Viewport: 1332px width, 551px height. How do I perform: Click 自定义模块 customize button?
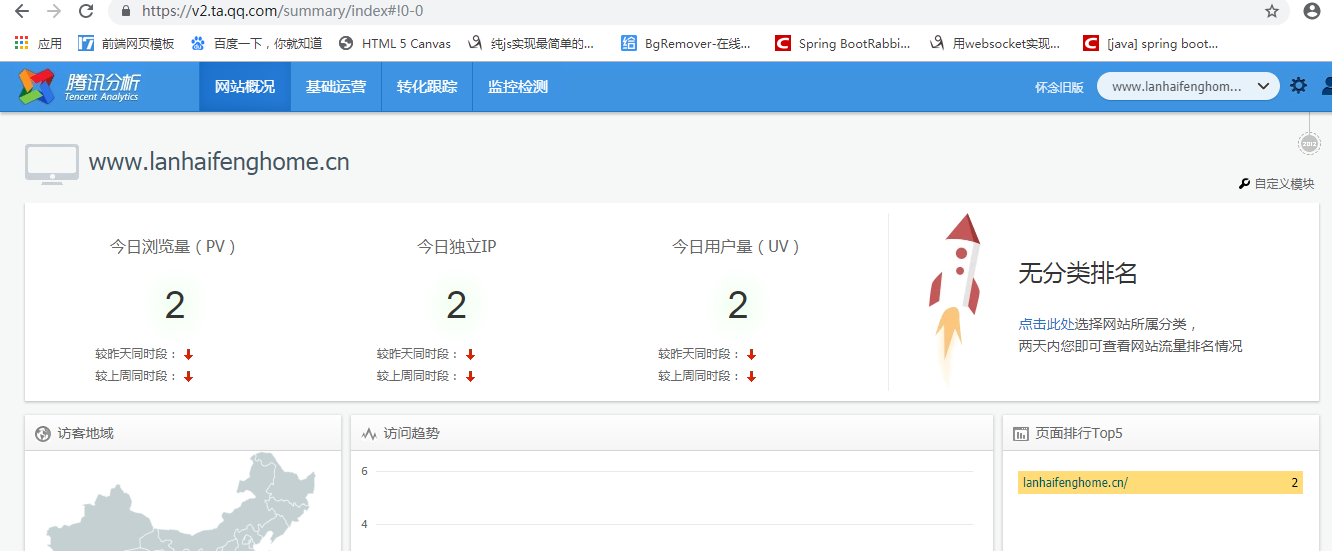pos(1277,184)
